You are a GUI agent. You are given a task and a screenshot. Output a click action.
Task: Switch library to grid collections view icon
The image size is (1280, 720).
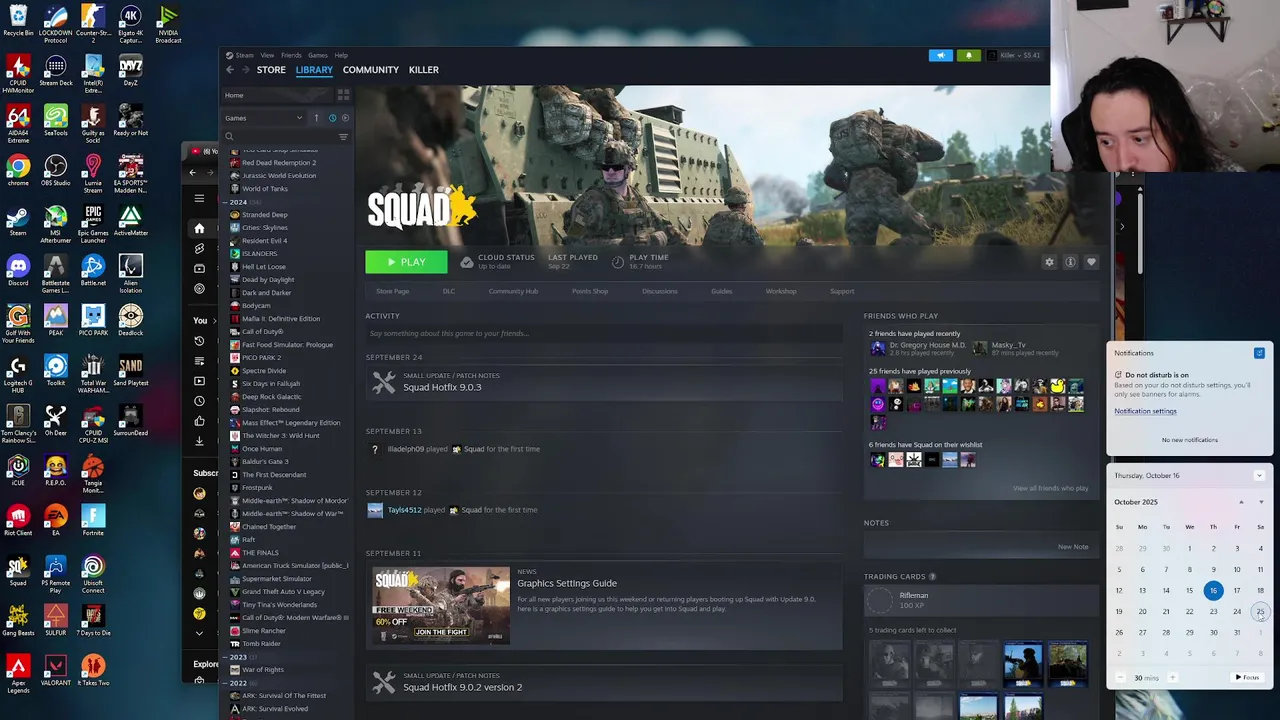pos(343,95)
